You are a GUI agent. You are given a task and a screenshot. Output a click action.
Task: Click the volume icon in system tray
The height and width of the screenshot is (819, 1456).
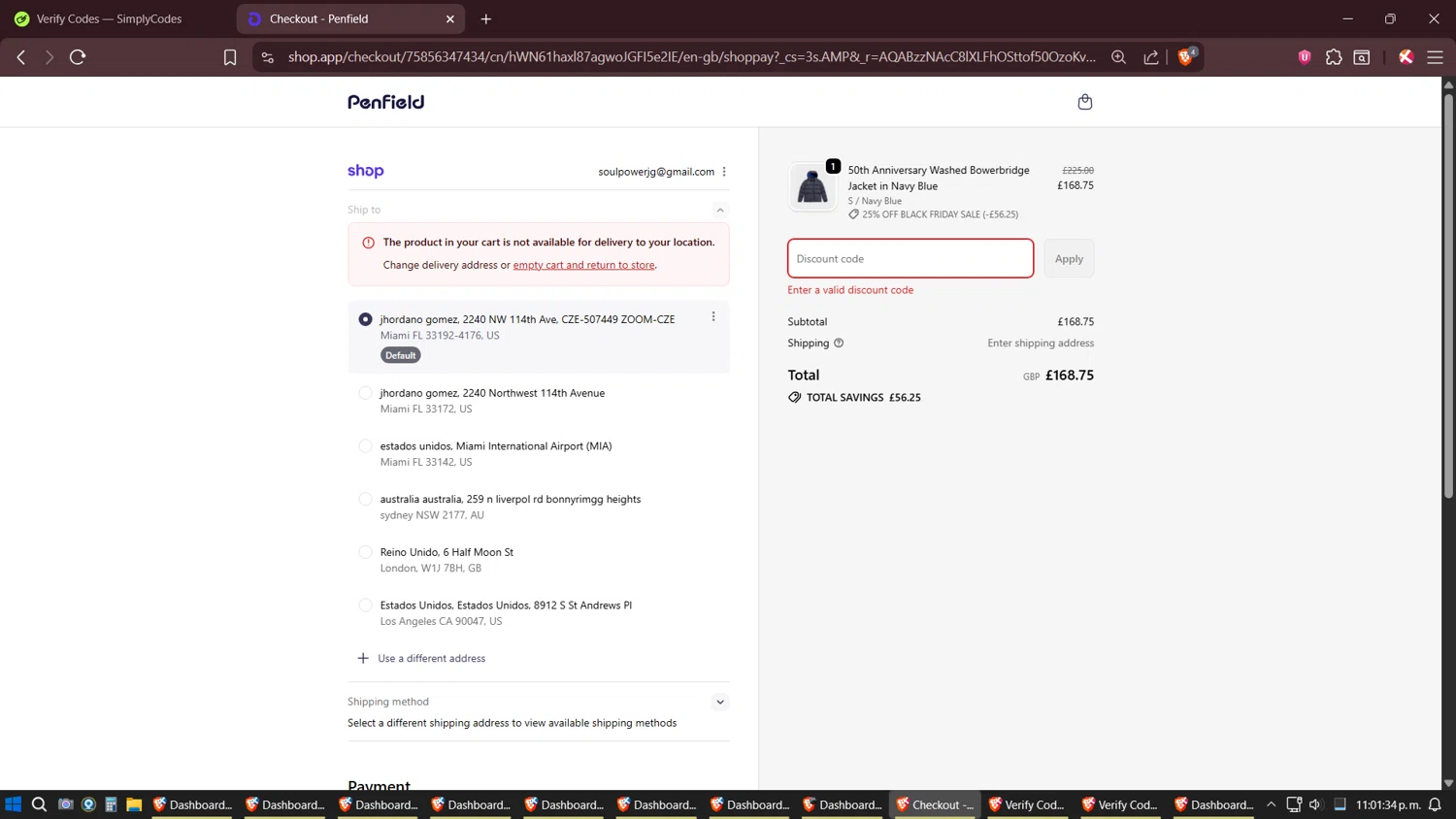(x=1315, y=804)
